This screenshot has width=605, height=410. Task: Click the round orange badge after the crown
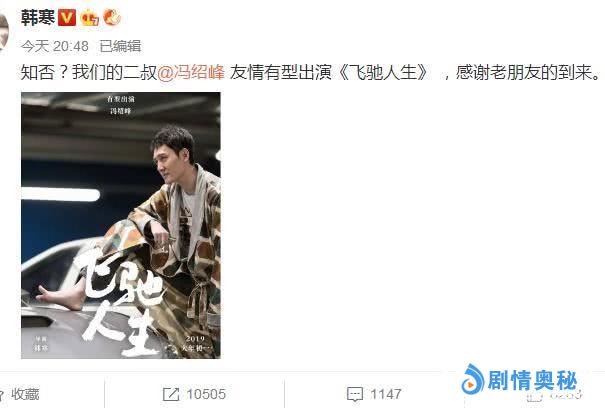pyautogui.click(x=112, y=17)
